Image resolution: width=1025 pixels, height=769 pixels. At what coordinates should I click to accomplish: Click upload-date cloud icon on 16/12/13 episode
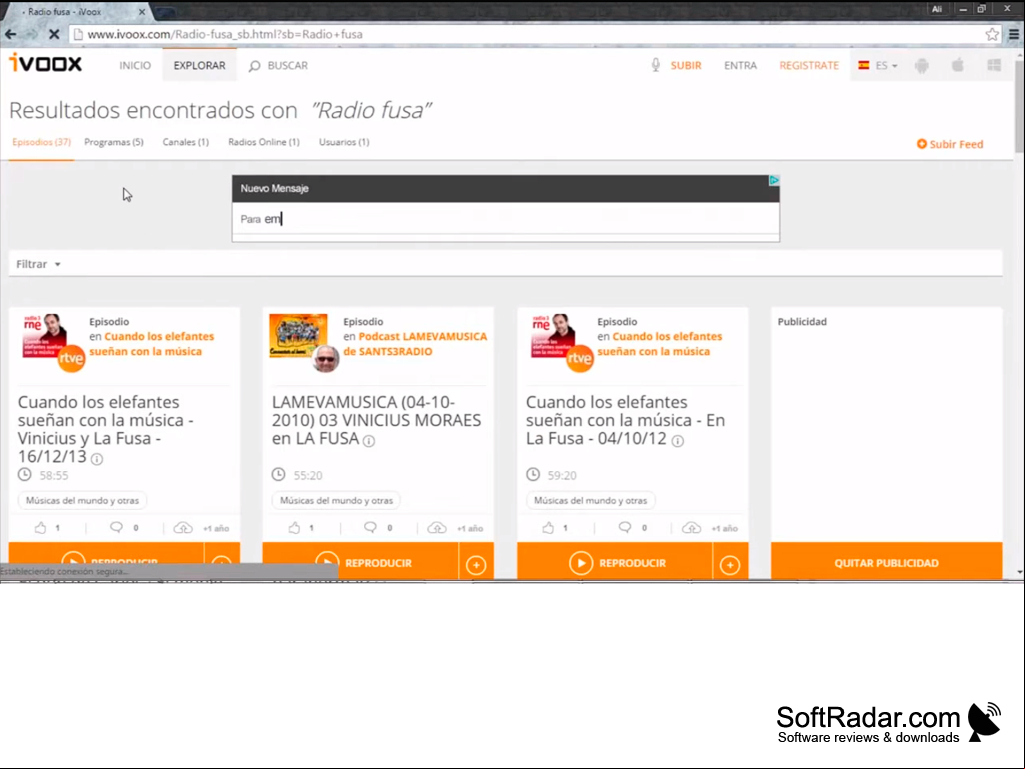coord(183,528)
